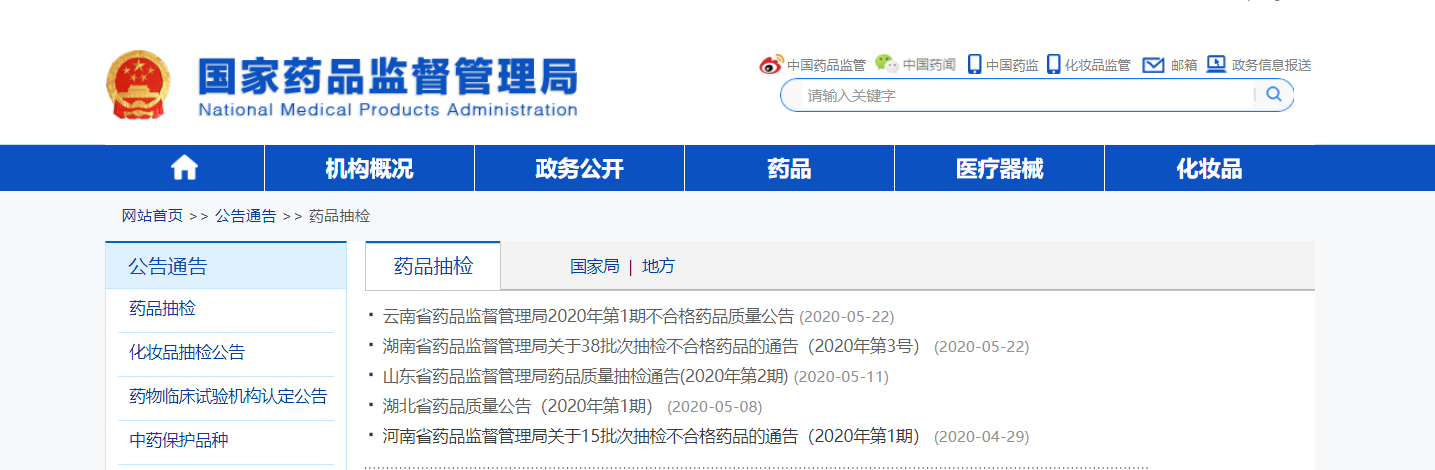Click the search magnifier icon

click(1274, 94)
